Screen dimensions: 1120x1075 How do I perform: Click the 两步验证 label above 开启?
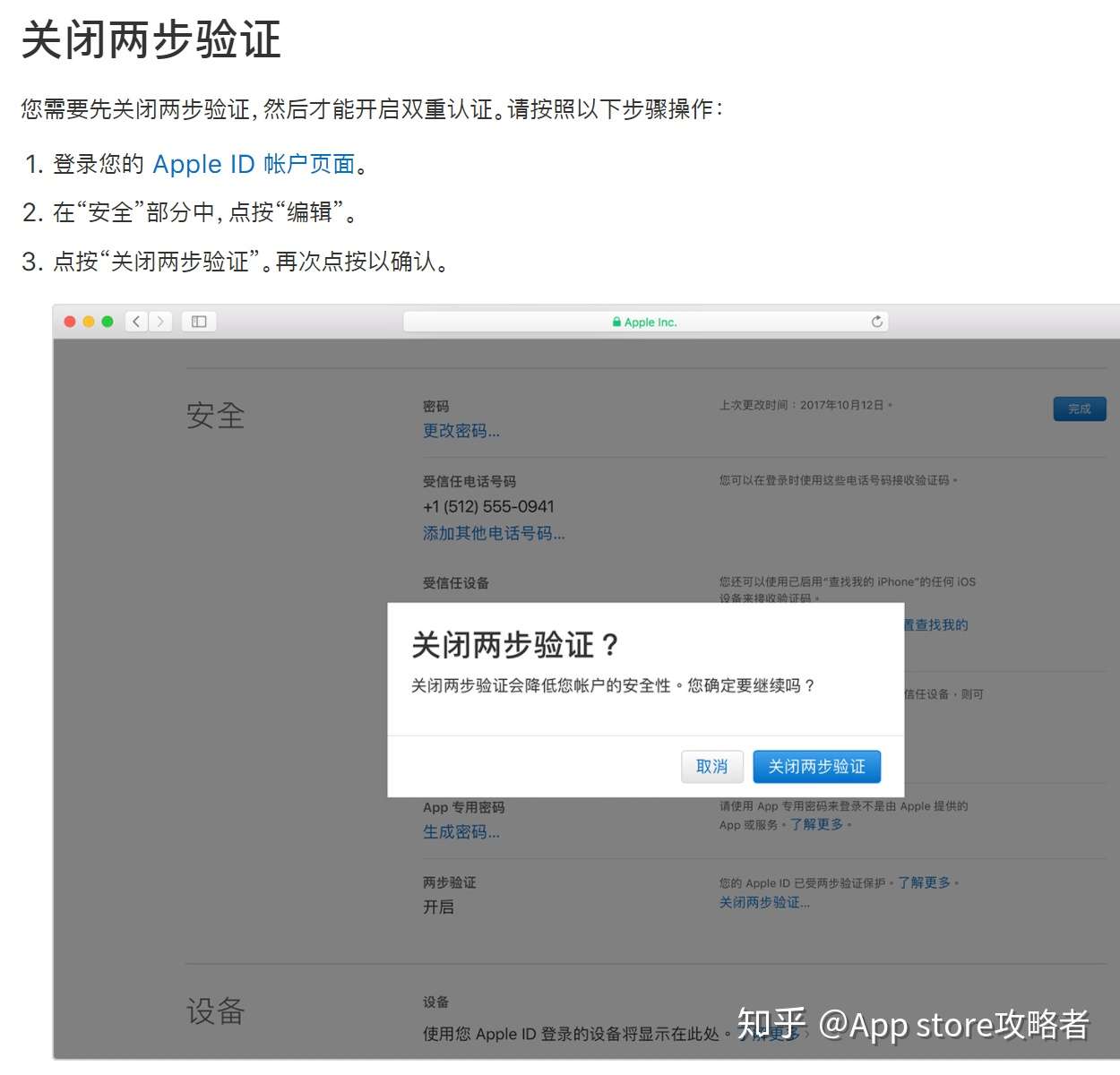[x=450, y=882]
